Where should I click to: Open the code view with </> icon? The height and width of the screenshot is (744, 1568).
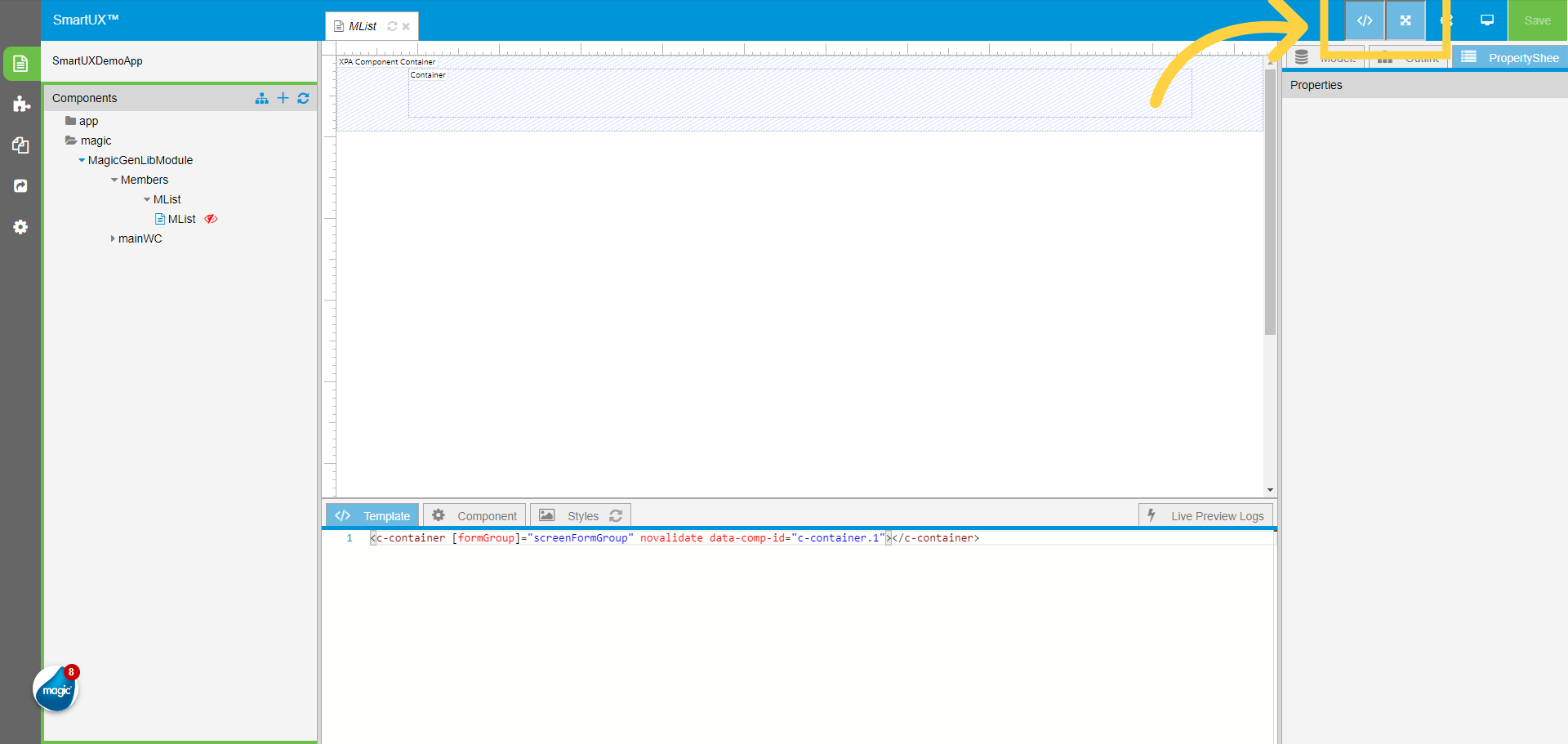(1365, 20)
